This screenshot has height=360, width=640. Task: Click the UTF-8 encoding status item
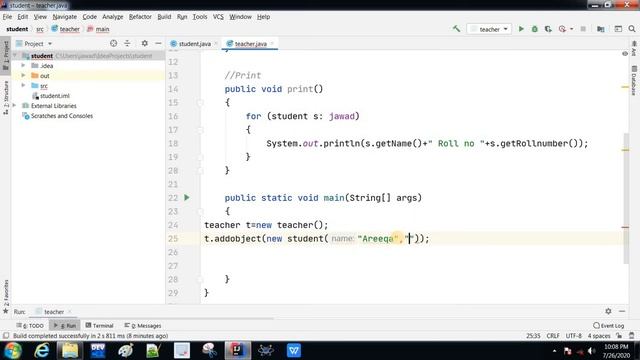tap(573, 336)
